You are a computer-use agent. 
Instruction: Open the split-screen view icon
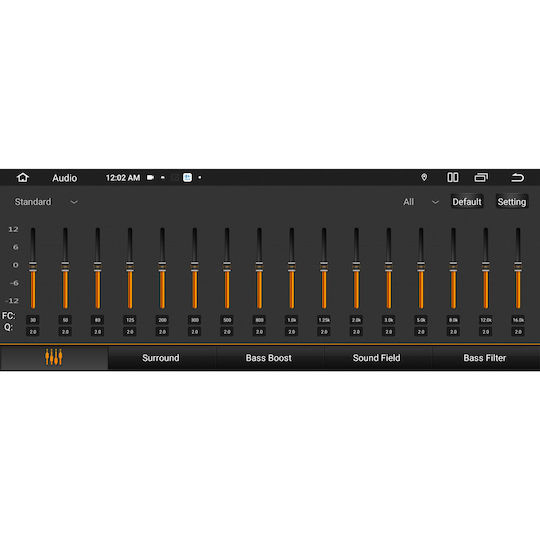(x=453, y=177)
